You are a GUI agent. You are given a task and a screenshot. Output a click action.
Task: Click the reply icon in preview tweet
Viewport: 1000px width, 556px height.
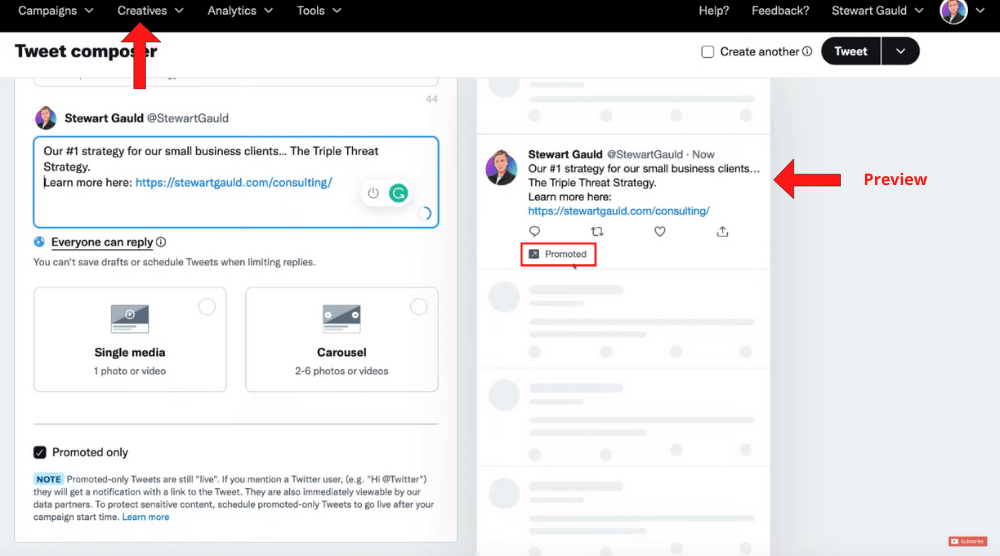(x=534, y=231)
